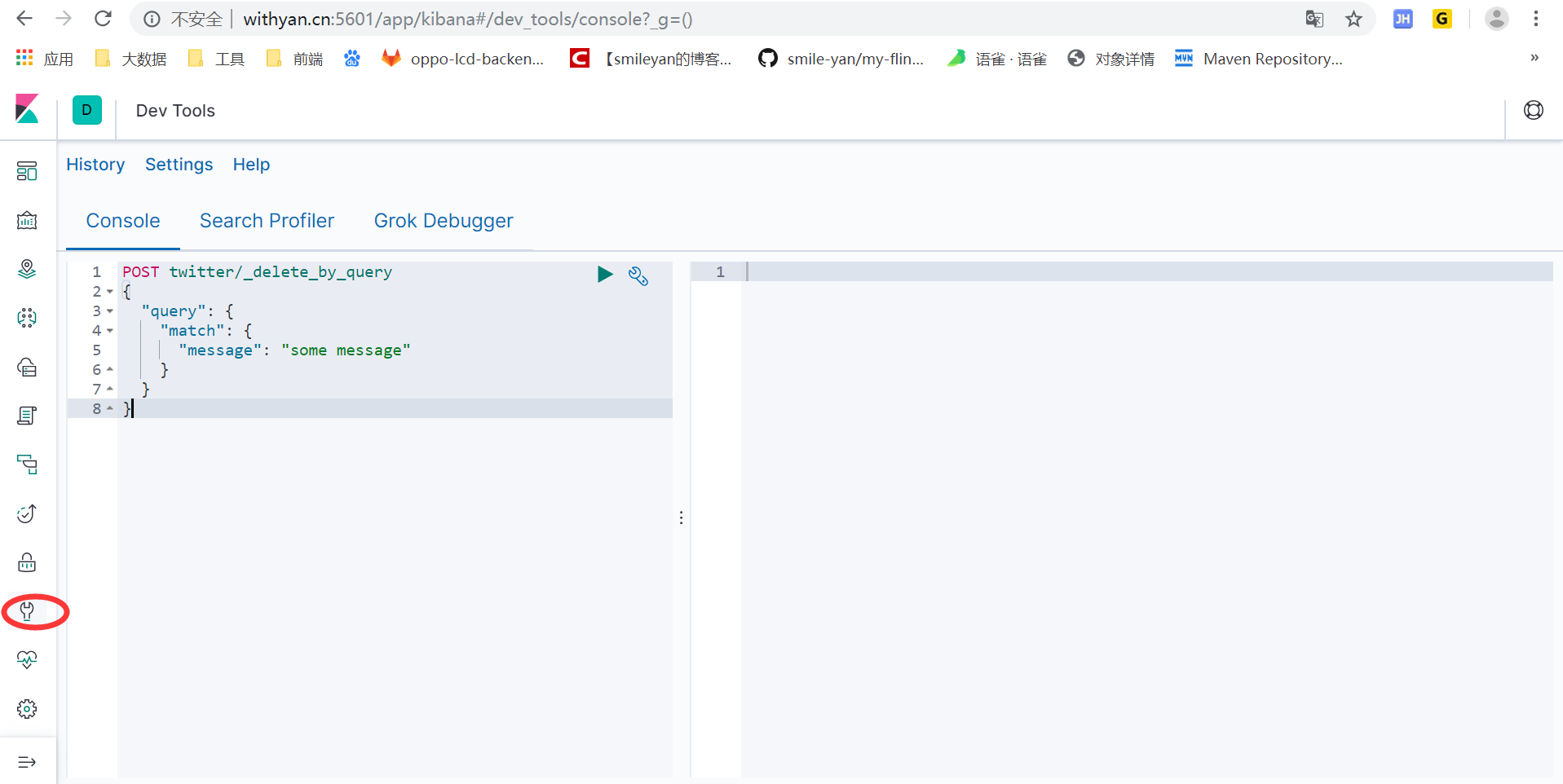Send the request with the green play button
Screen dimensions: 1563x784
coord(605,275)
